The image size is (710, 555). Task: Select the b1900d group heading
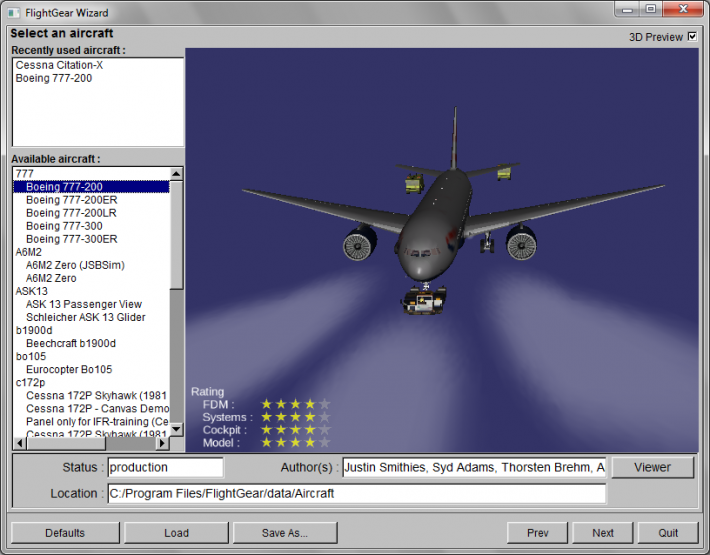pyautogui.click(x=34, y=330)
